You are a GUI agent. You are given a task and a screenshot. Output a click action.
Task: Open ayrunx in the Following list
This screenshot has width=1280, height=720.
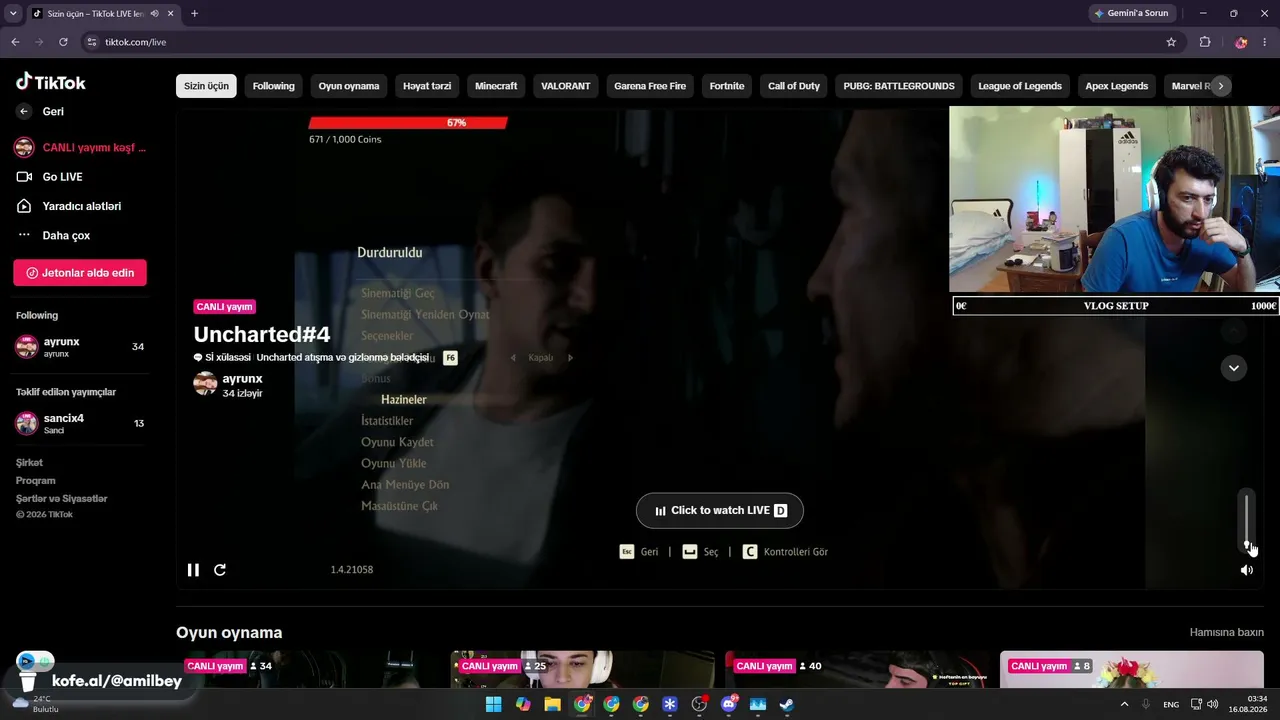pyautogui.click(x=80, y=347)
